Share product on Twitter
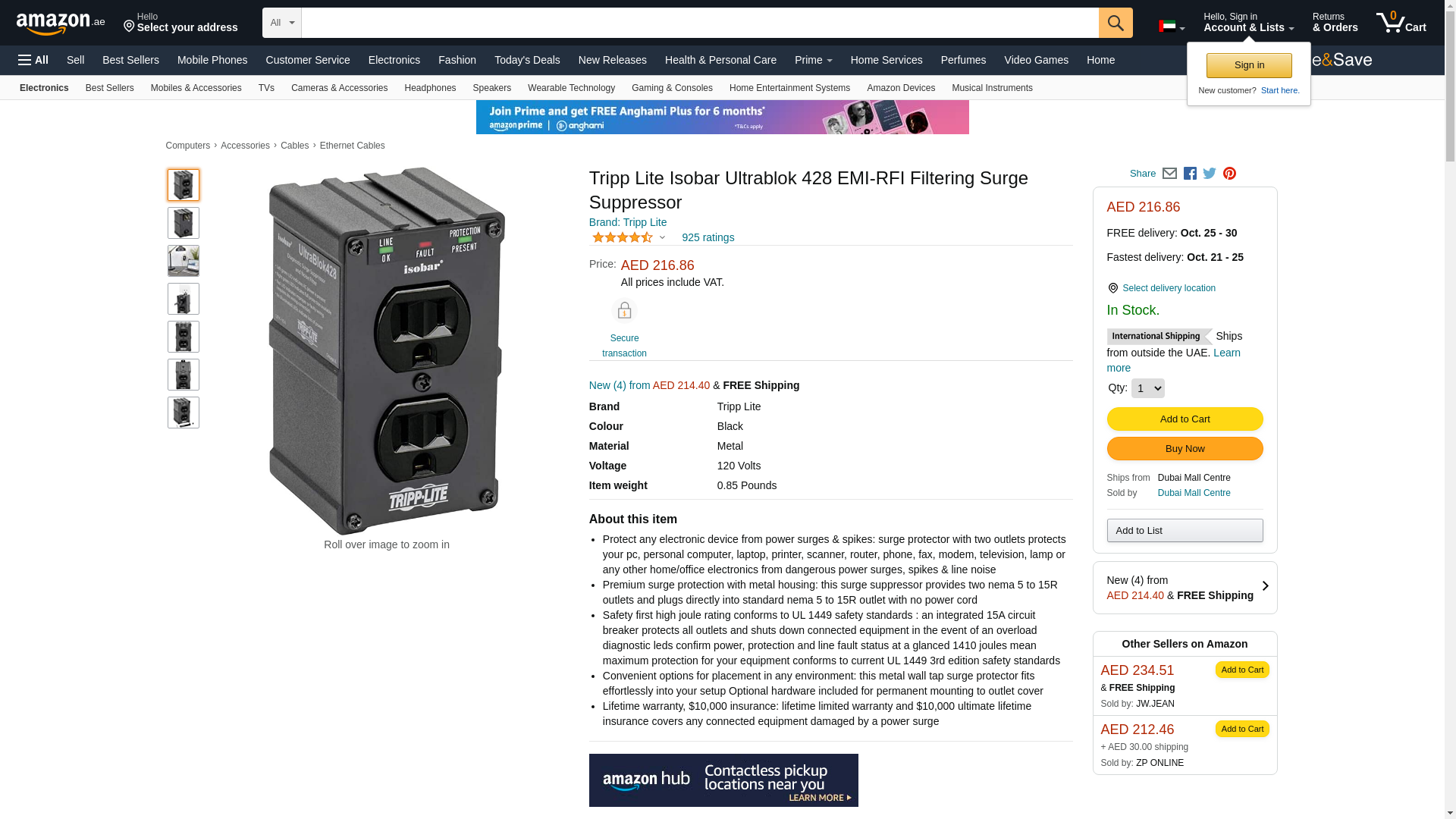1456x819 pixels. point(1210,174)
